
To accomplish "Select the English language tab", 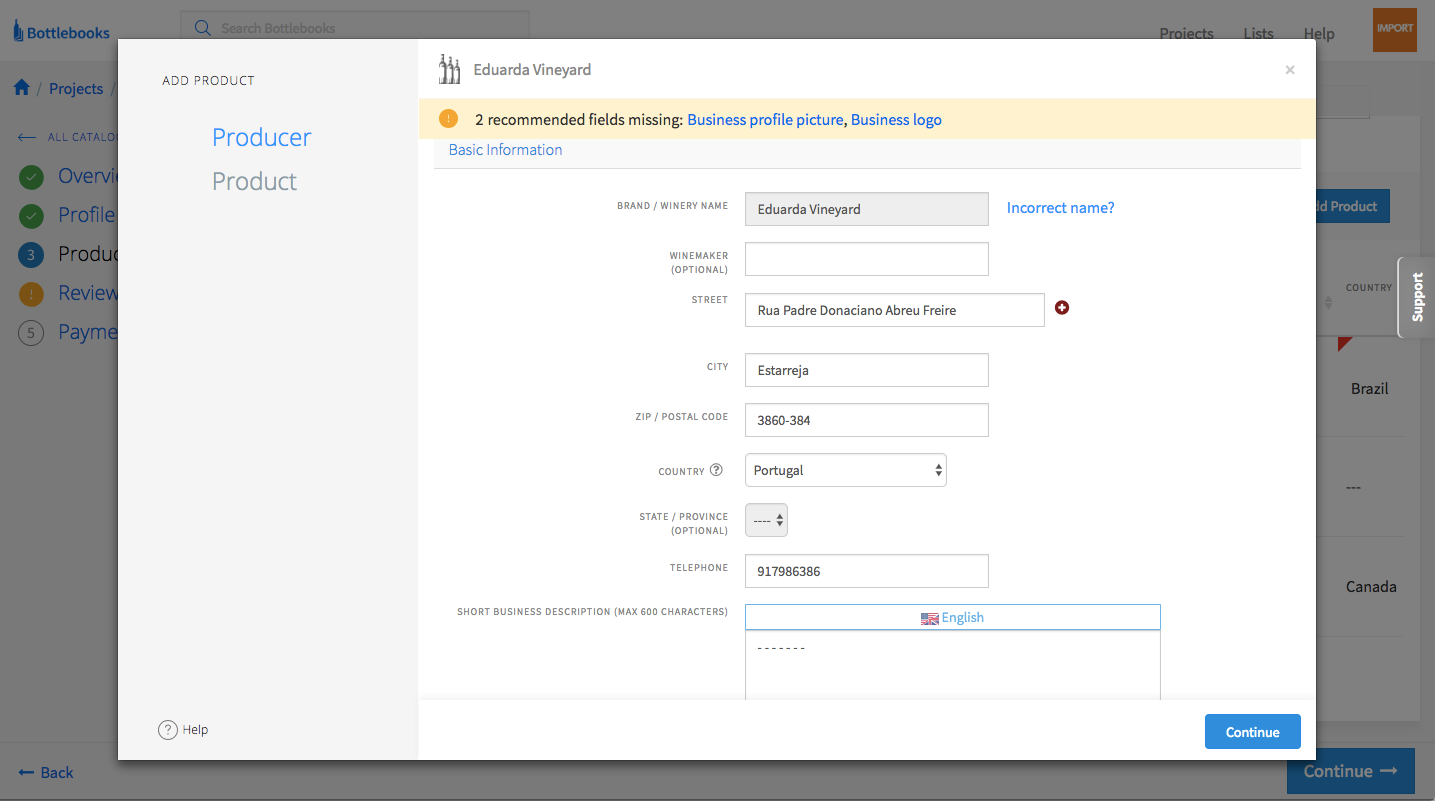I will (x=953, y=617).
